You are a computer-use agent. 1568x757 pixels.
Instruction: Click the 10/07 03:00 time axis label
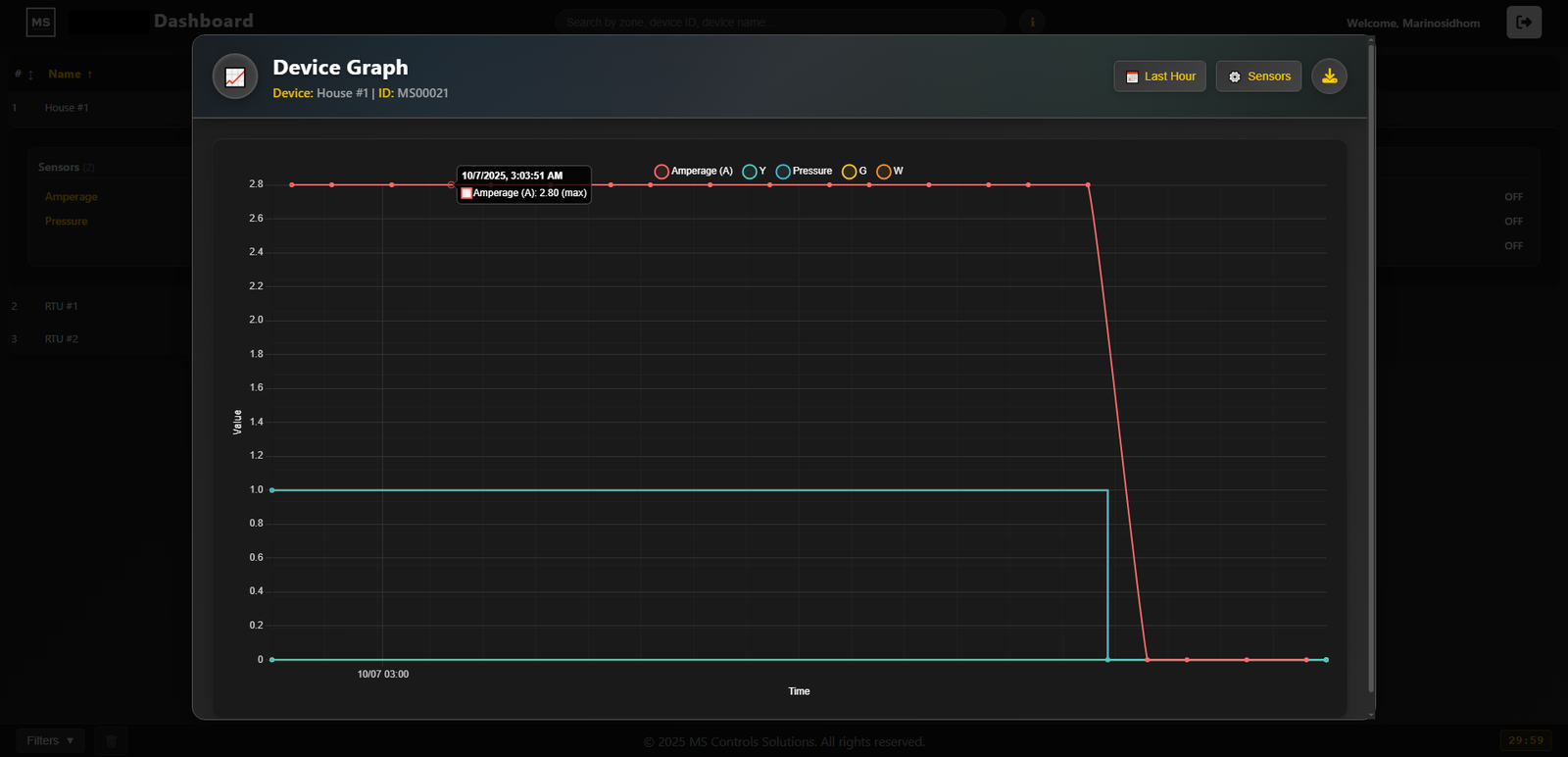[x=383, y=674]
